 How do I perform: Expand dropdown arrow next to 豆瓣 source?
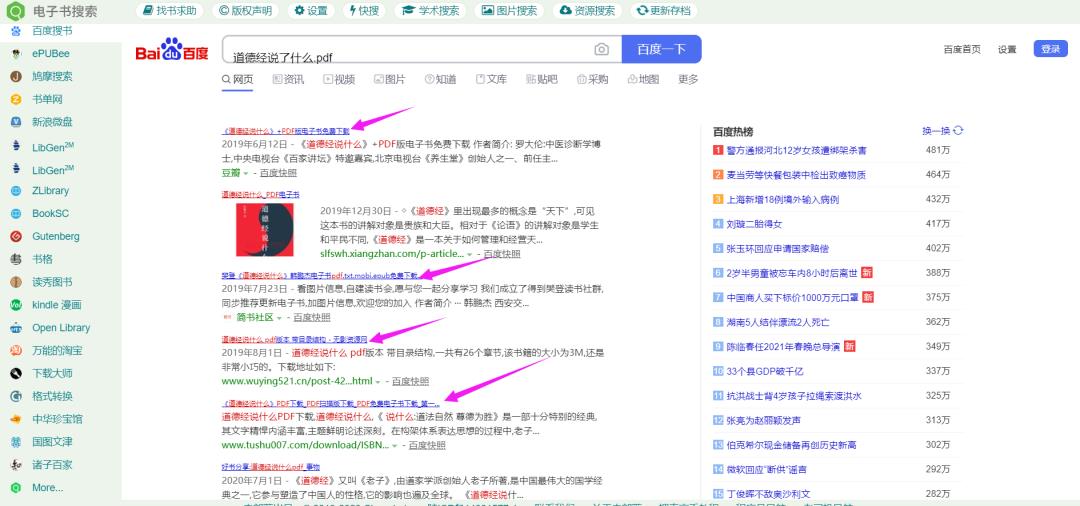pos(245,173)
